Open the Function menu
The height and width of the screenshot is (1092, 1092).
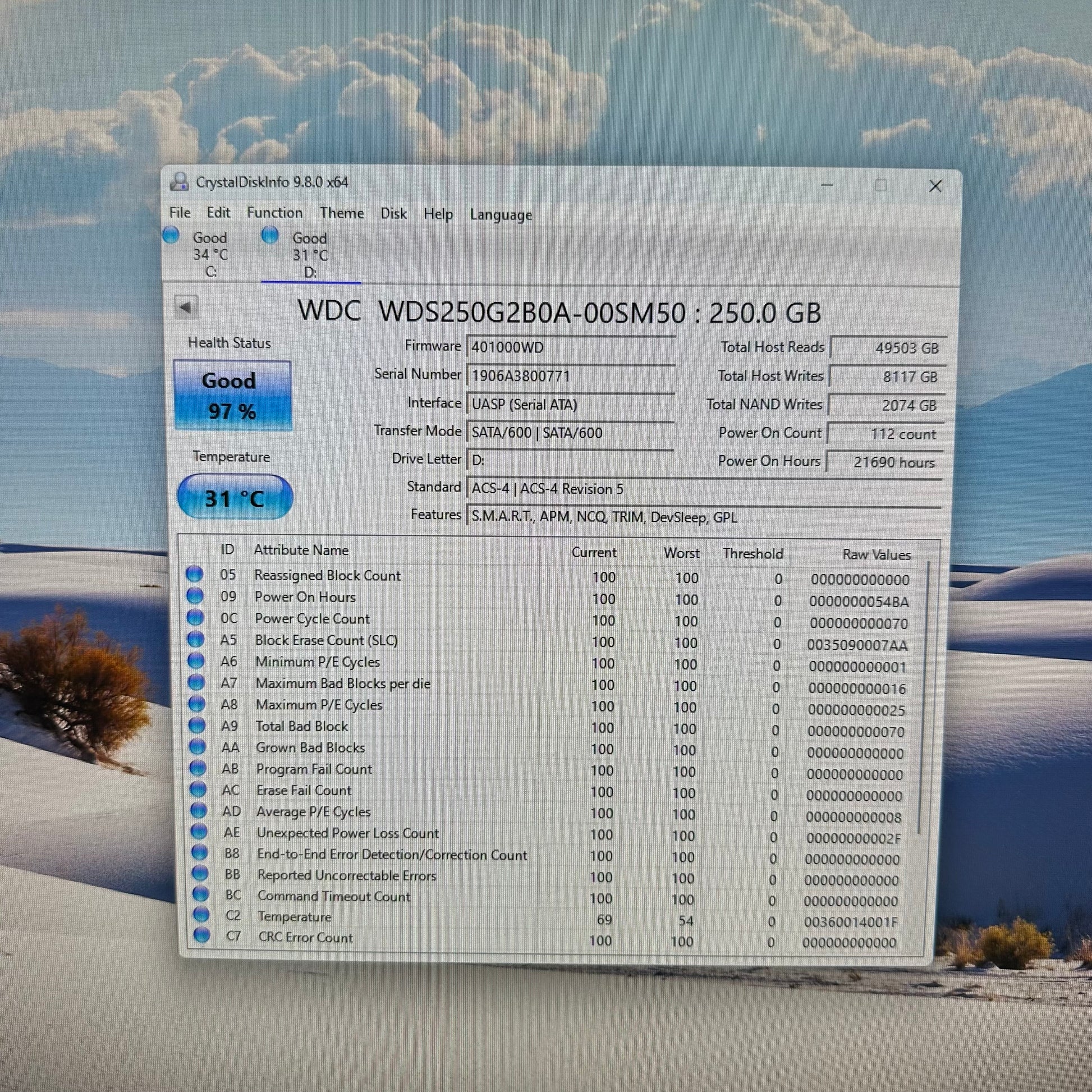275,213
